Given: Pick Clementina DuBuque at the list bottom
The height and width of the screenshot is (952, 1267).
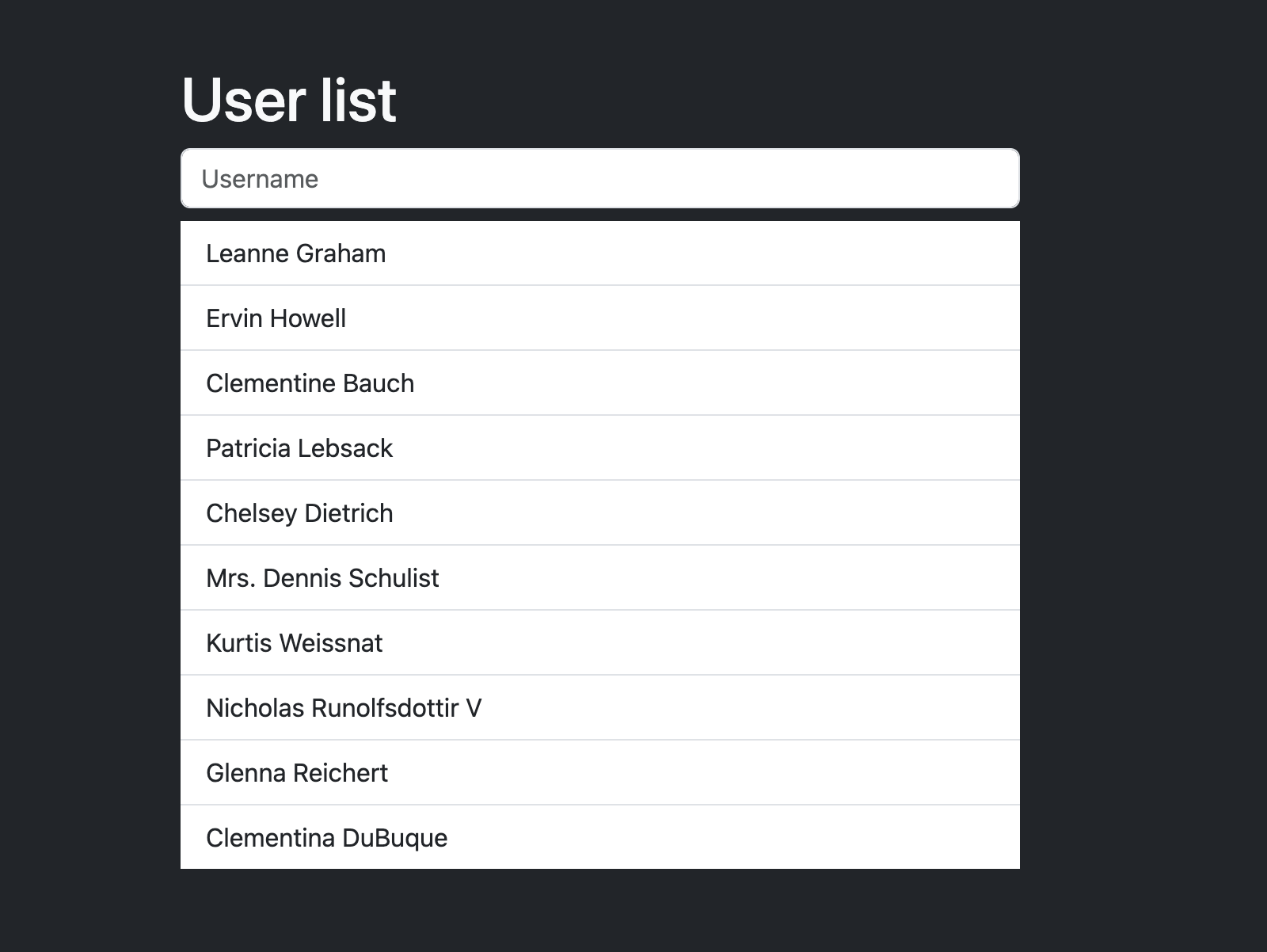Looking at the screenshot, I should 599,838.
